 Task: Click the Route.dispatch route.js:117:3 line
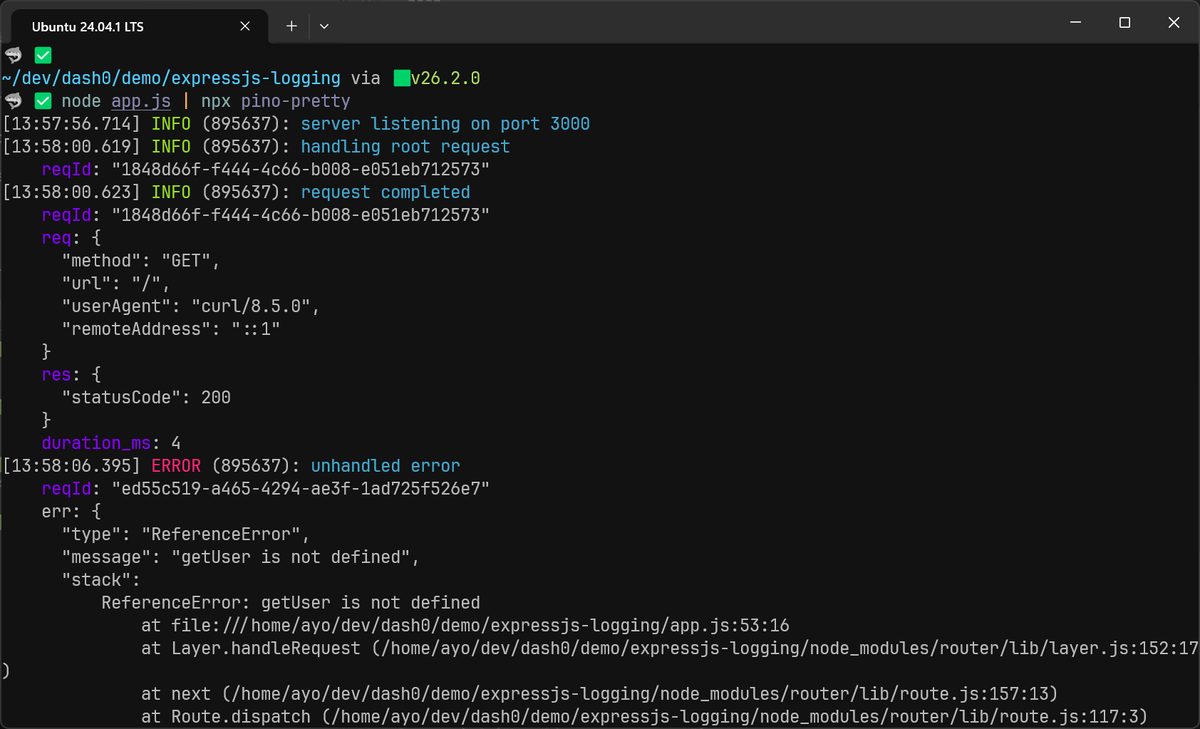[x=645, y=717]
